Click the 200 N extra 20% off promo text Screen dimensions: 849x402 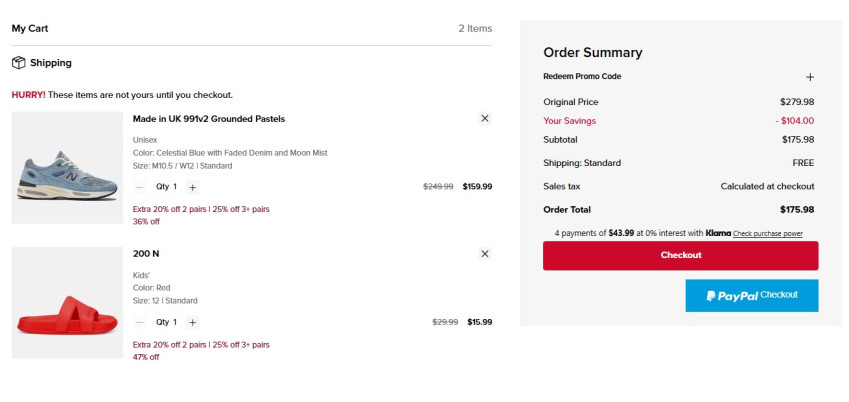(x=201, y=345)
